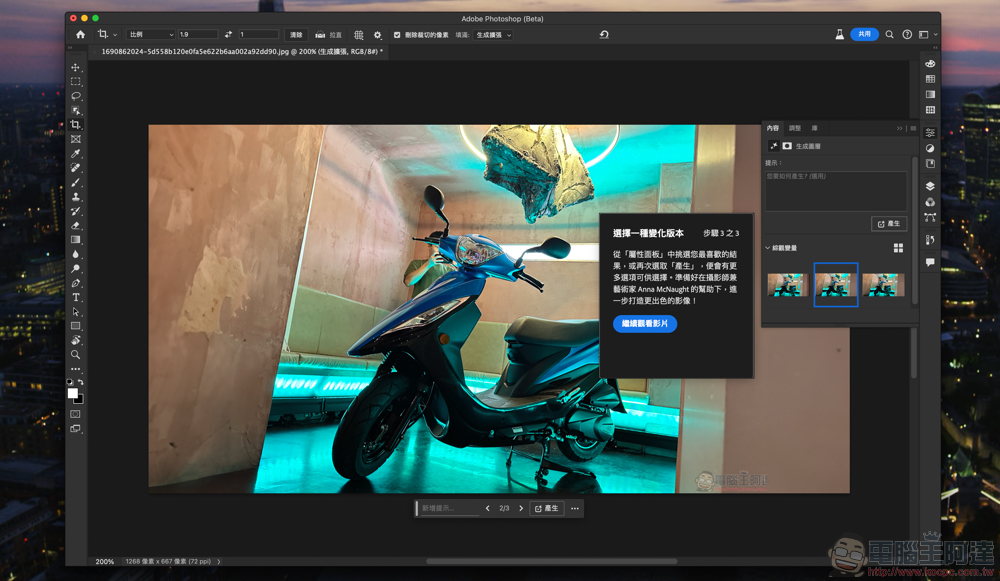Viewport: 1000px width, 581px height.
Task: Activate the 拉直 straighten tool
Action: click(x=328, y=34)
